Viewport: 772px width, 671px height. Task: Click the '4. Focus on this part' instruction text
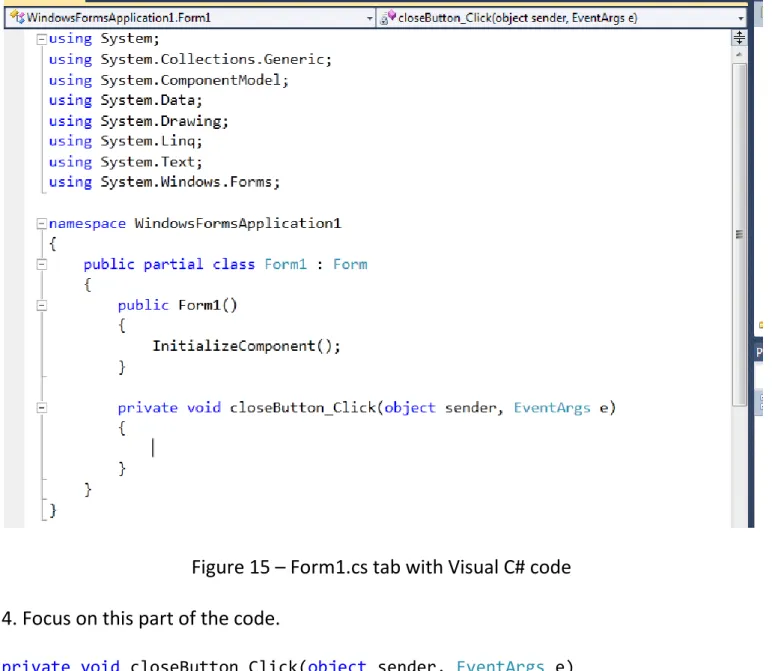pyautogui.click(x=141, y=618)
